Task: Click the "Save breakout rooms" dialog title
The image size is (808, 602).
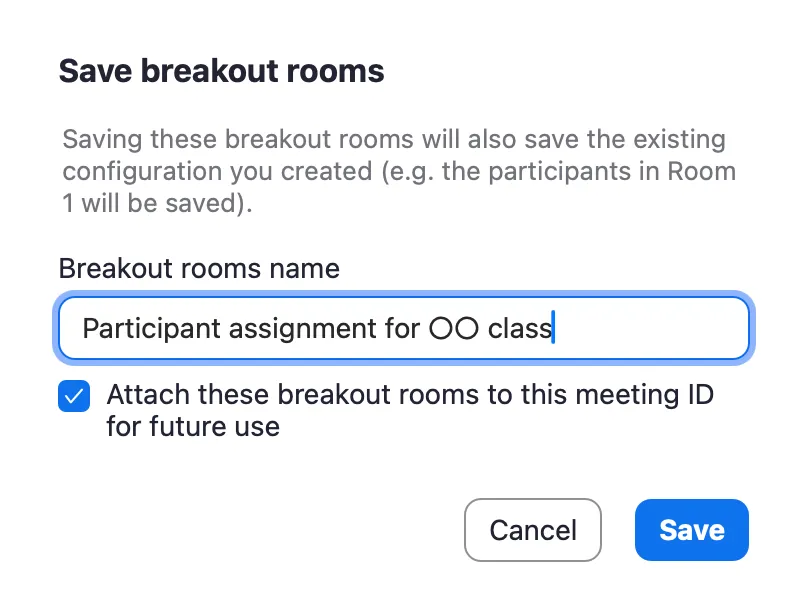Action: coord(221,72)
